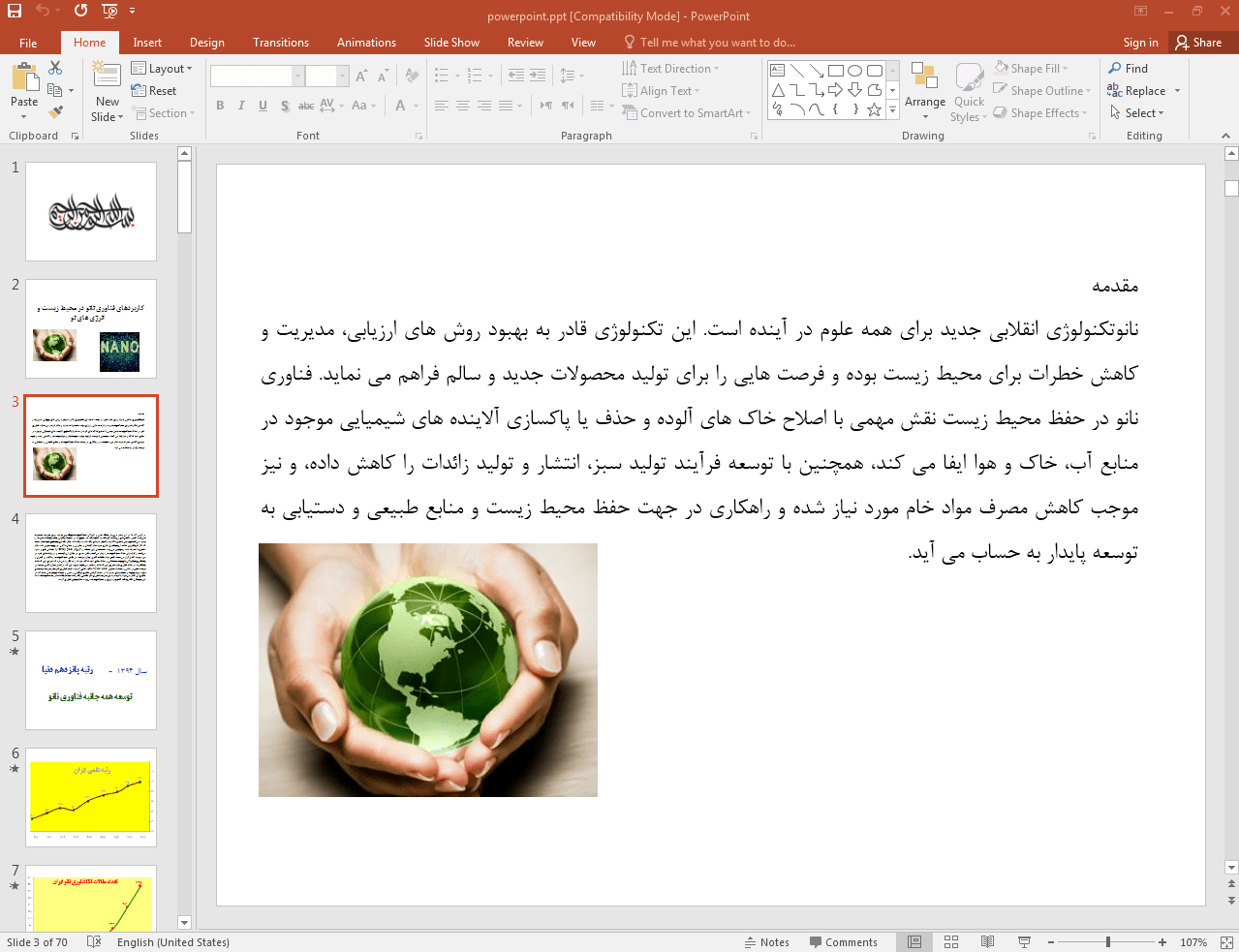Expand the Layout dropdown
1239x952 pixels.
coord(162,69)
